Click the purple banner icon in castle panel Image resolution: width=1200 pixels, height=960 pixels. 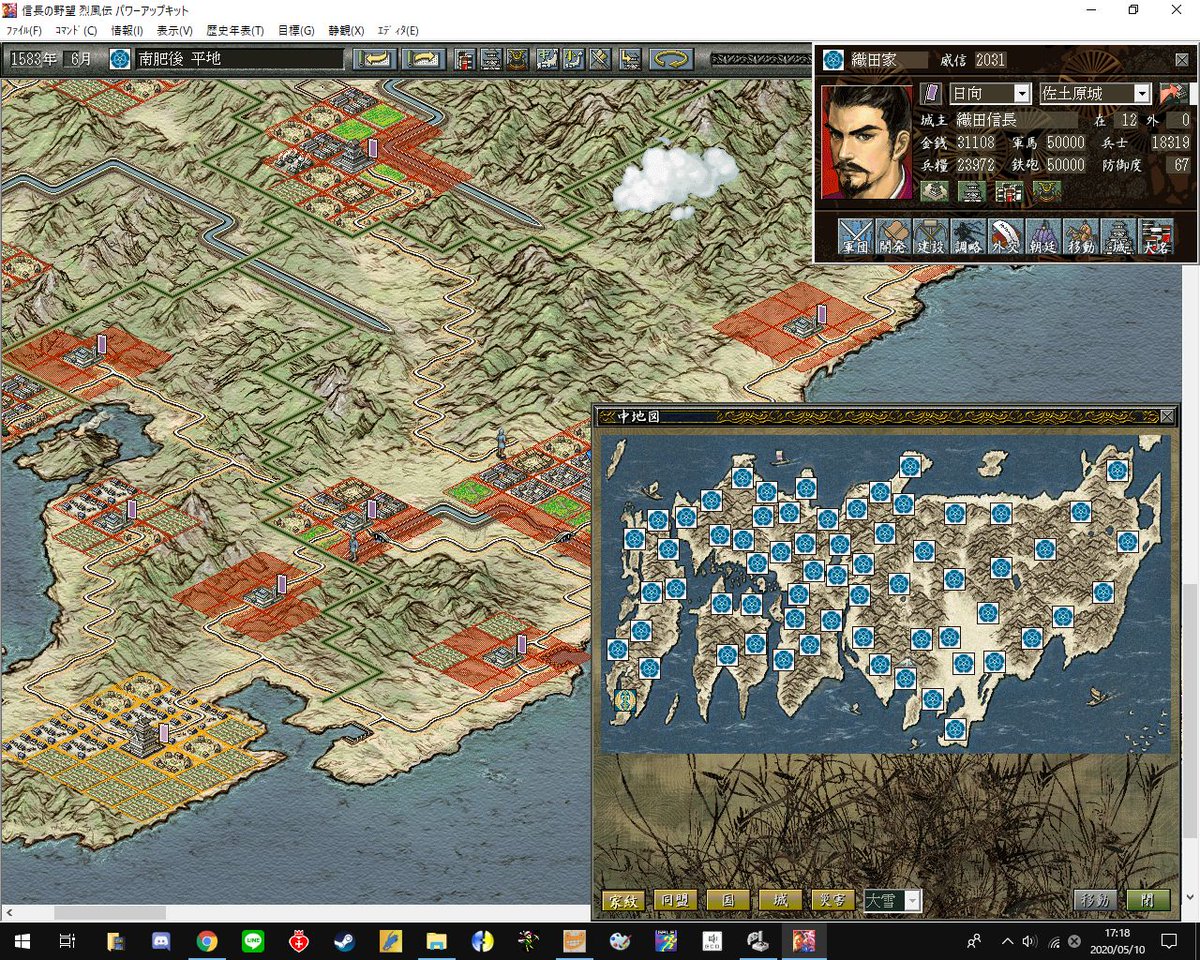click(931, 93)
